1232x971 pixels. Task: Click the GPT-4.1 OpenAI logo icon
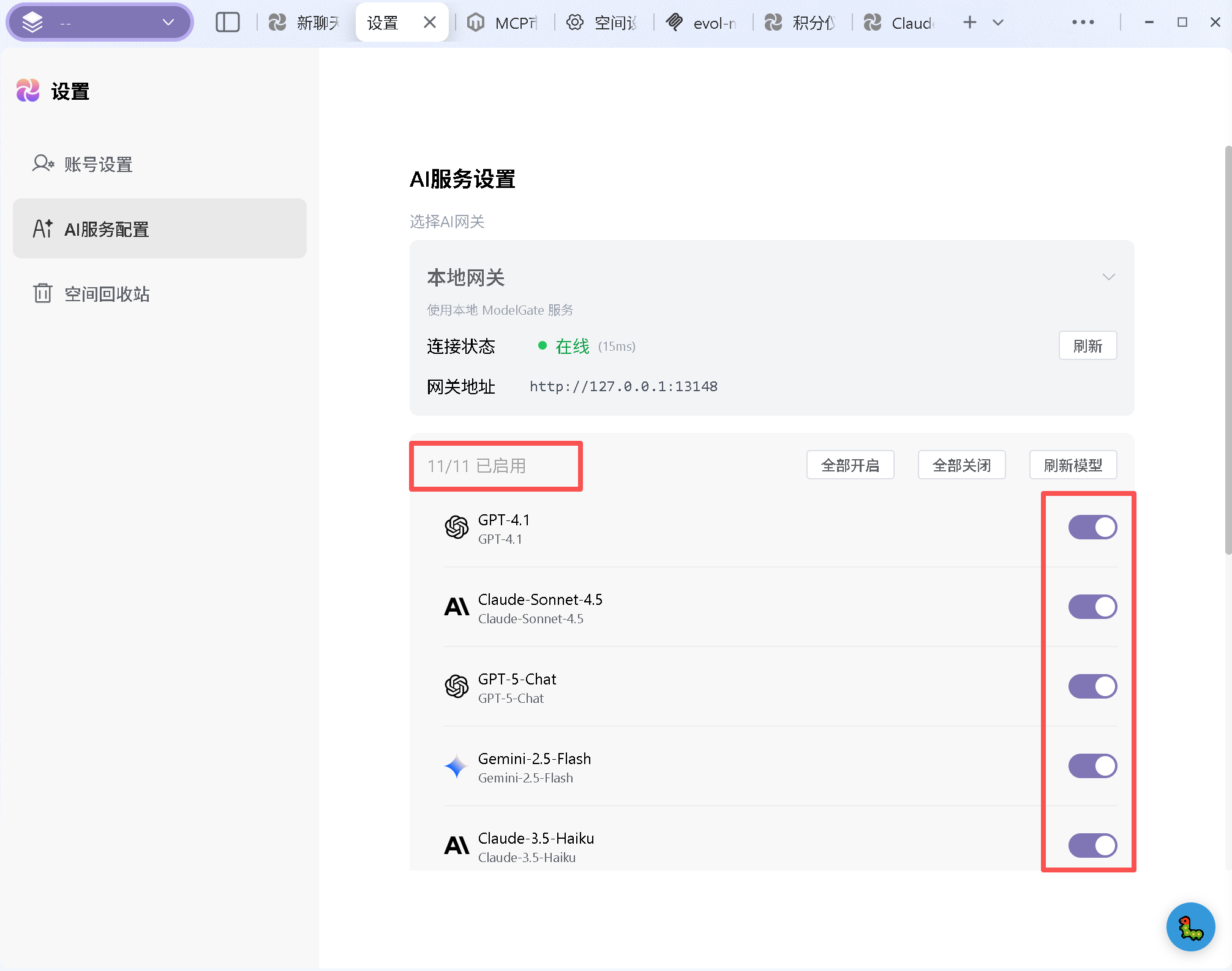pos(457,527)
